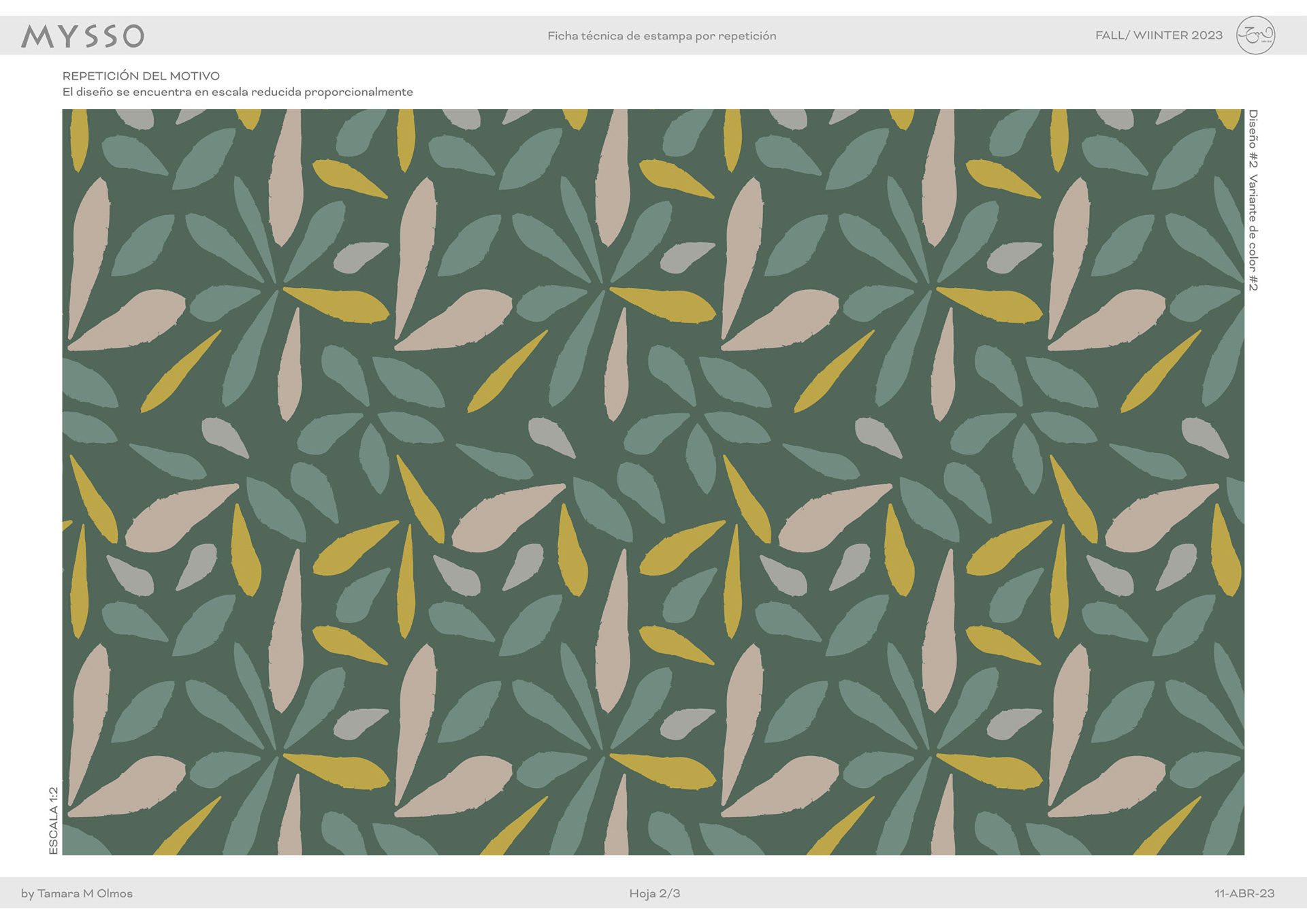Viewport: 1307px width, 924px height.
Task: Click vertical 'Diseño #2 Variante de color #2' label
Action: click(1253, 200)
